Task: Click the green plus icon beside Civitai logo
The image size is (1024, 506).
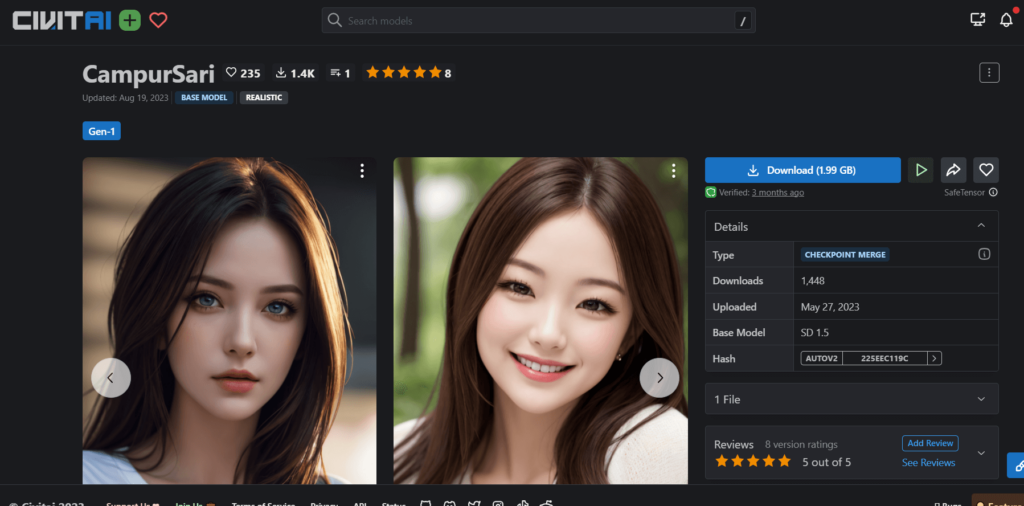Action: tap(129, 20)
